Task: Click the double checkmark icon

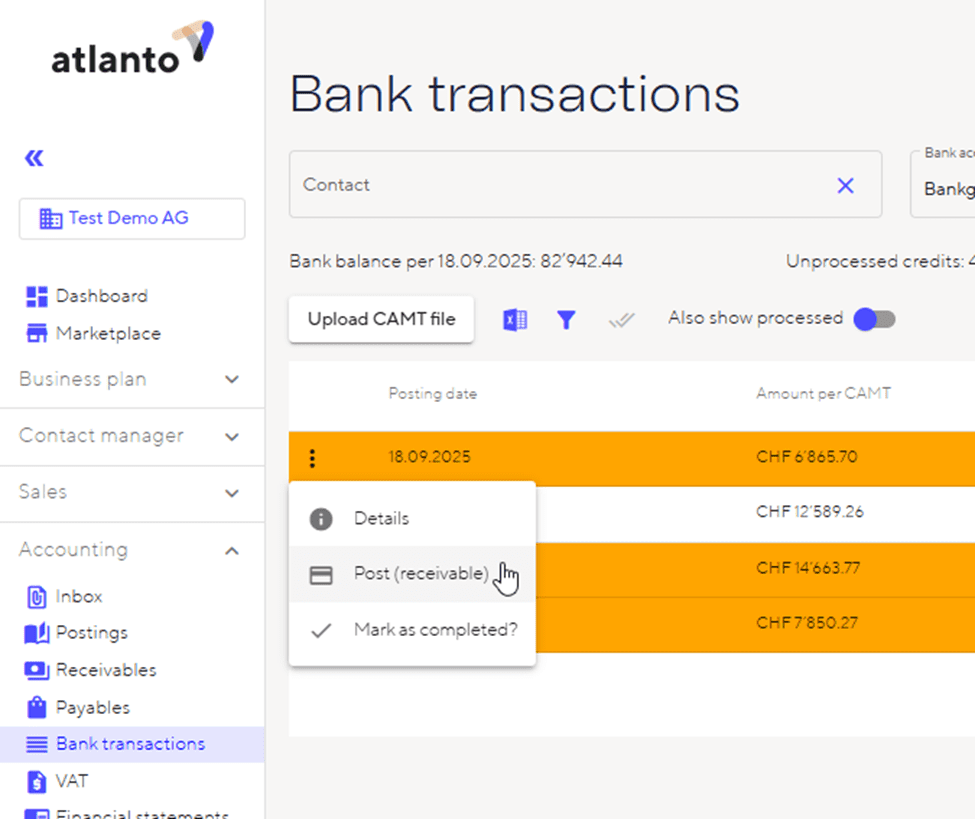Action: (x=621, y=320)
